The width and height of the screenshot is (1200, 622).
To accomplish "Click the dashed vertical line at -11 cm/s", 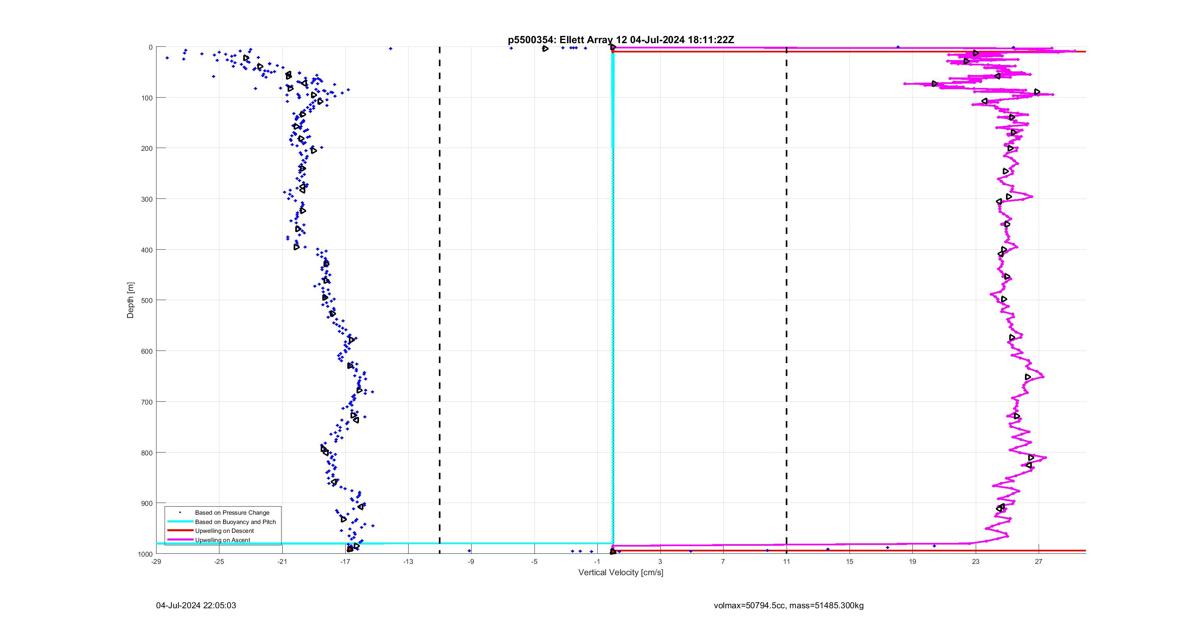I will (x=440, y=300).
